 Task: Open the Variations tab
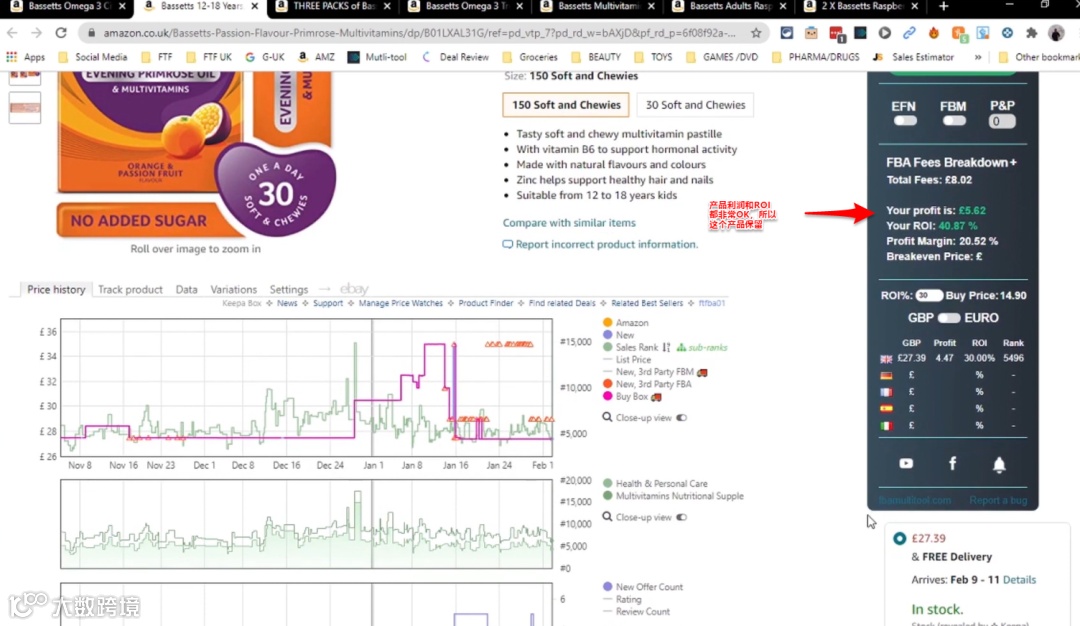click(x=233, y=289)
